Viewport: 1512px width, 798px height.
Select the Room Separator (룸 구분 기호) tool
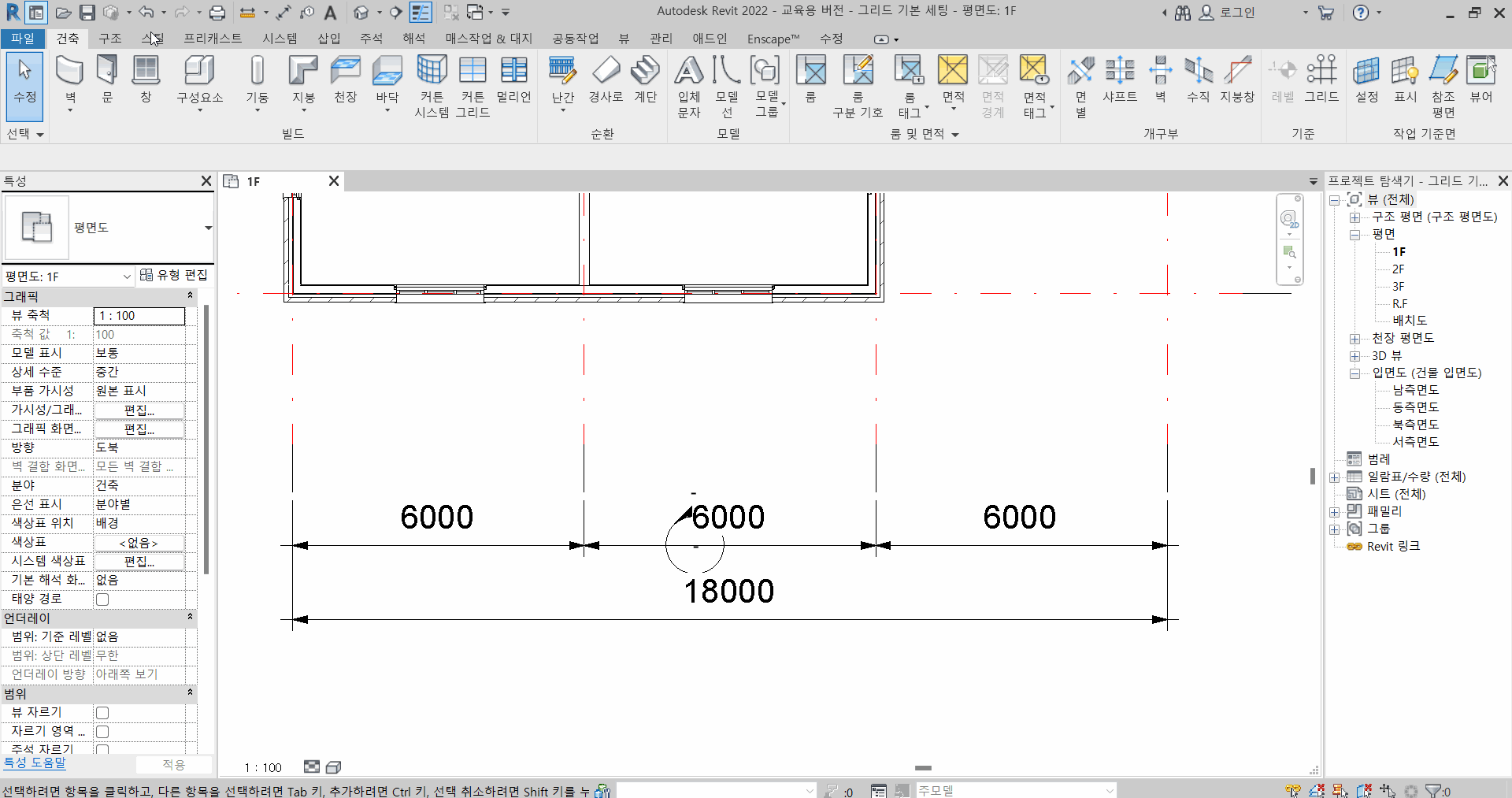coord(858,87)
